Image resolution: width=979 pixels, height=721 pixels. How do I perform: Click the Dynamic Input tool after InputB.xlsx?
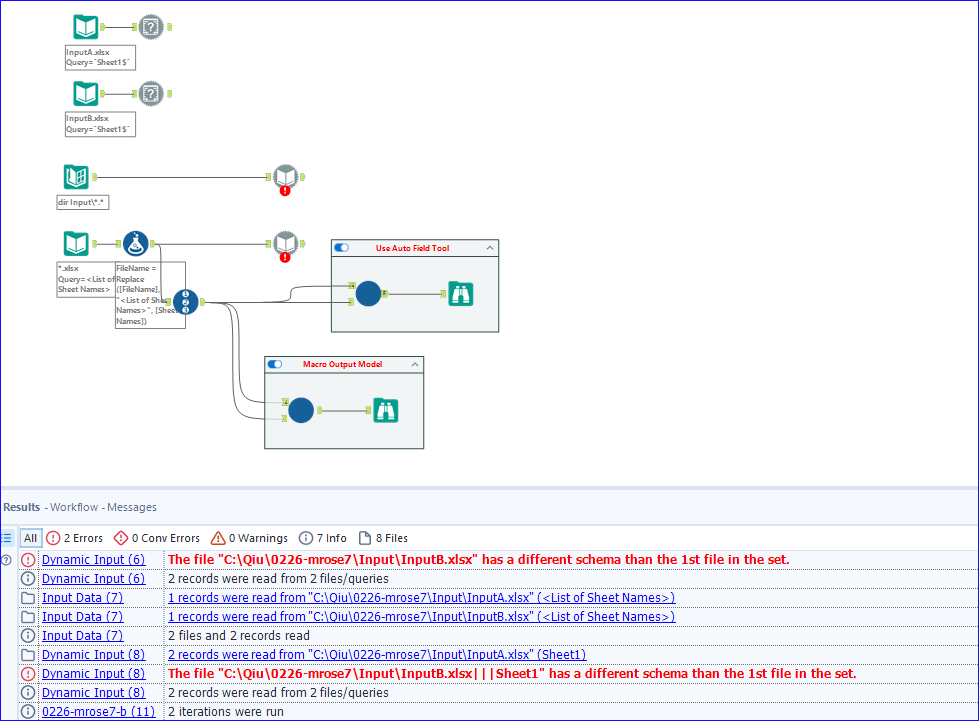click(x=151, y=93)
